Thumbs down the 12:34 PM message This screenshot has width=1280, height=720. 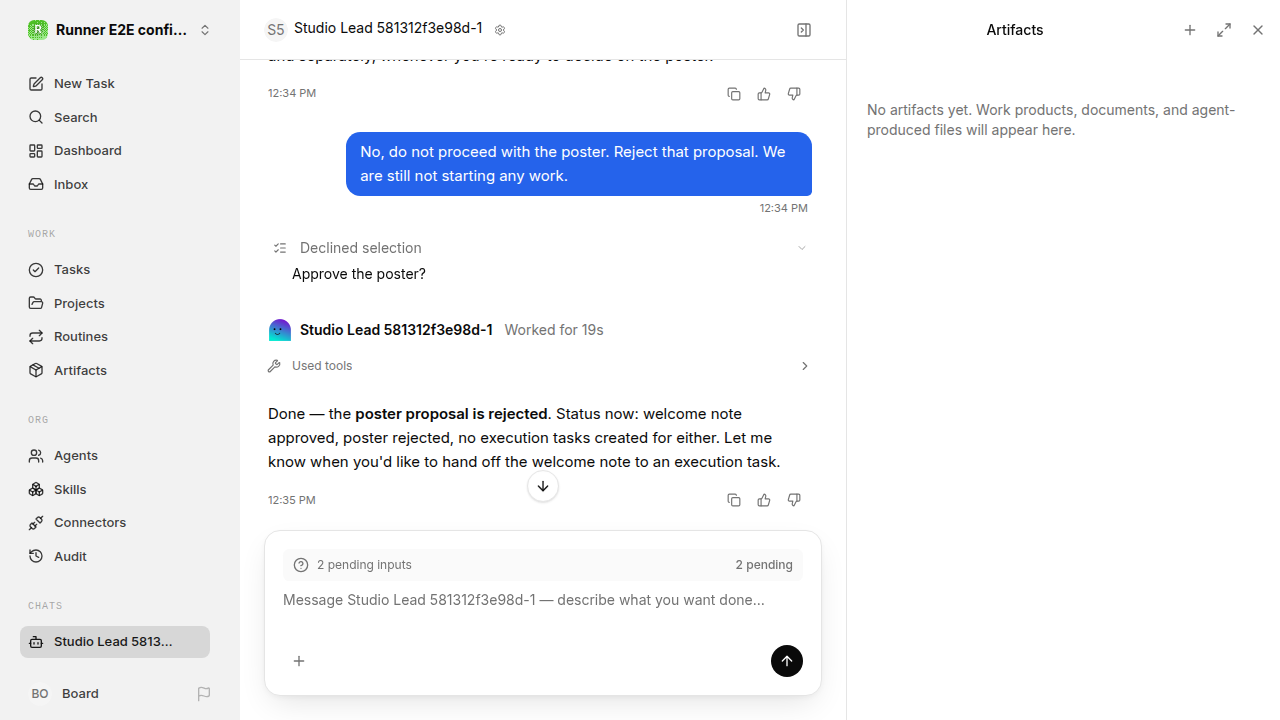pos(794,94)
